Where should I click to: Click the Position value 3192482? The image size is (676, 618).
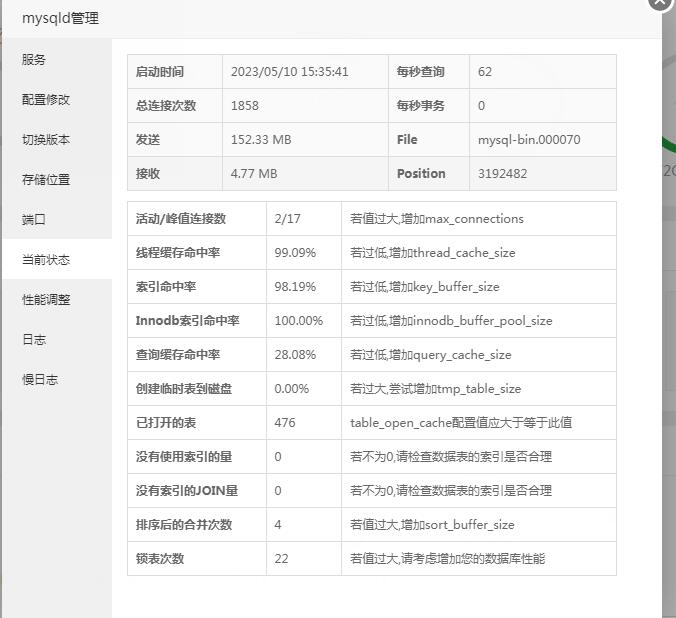[x=502, y=174]
